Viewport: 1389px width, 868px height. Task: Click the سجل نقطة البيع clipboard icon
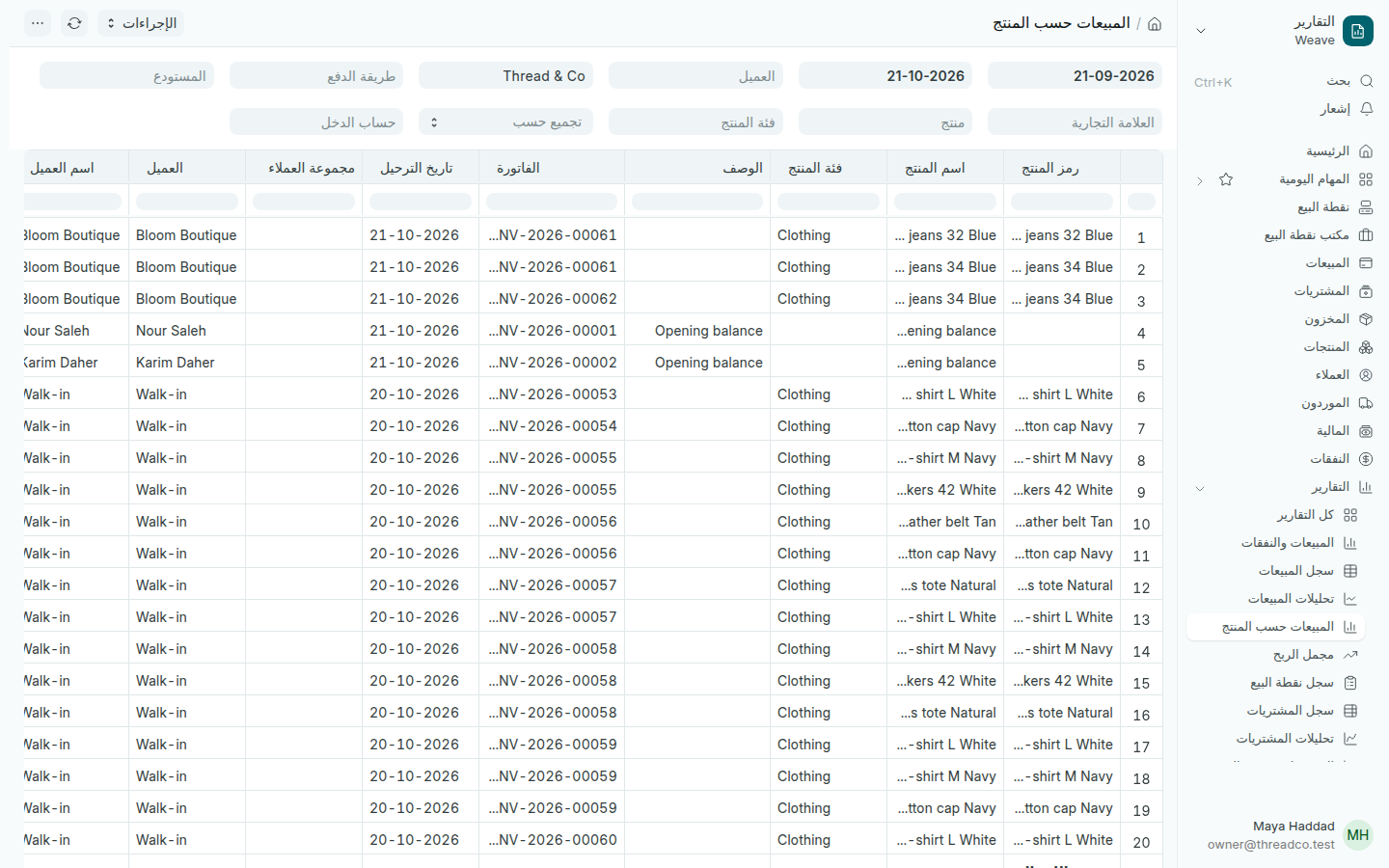pyautogui.click(x=1350, y=683)
